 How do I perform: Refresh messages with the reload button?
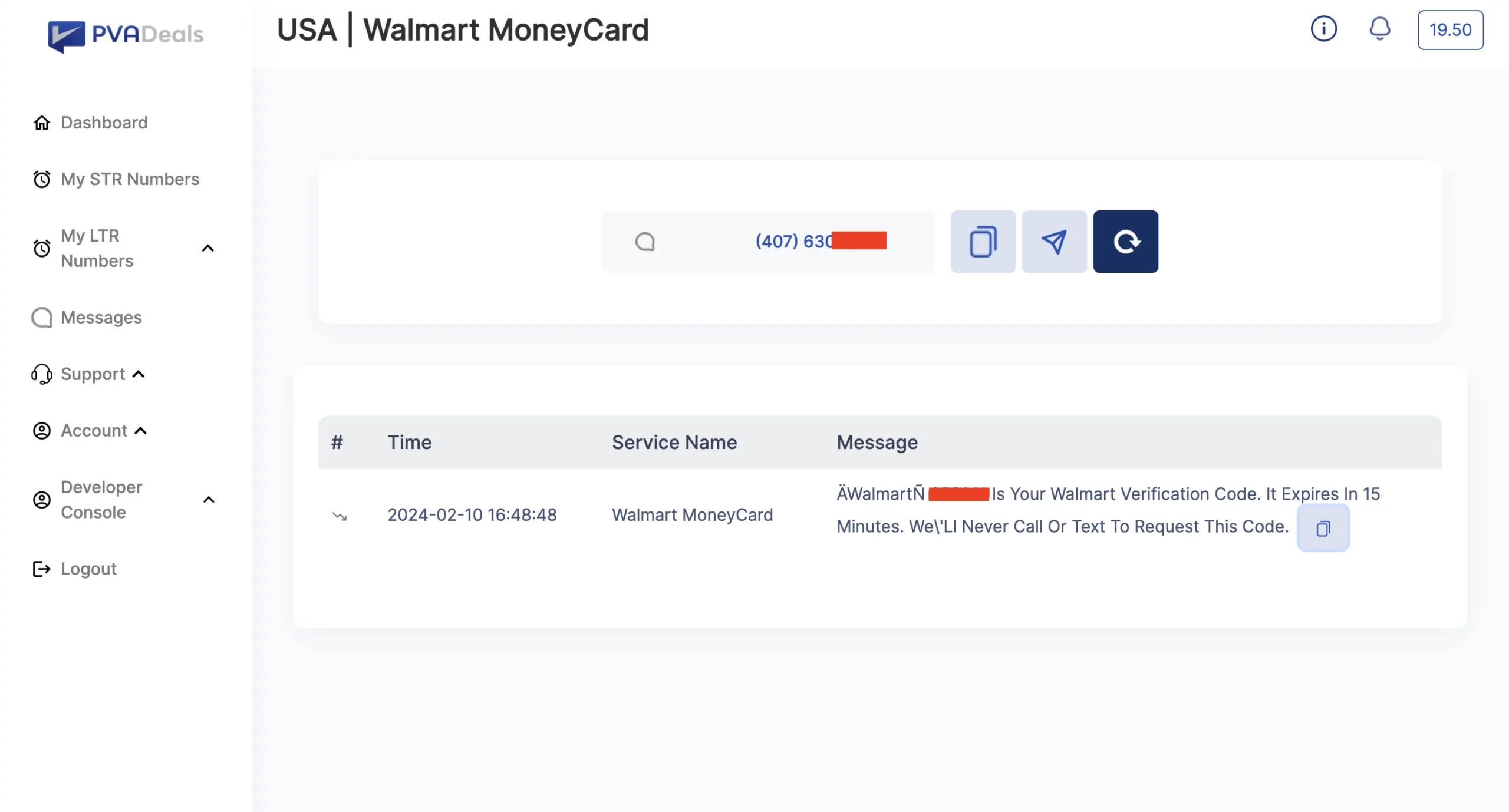1126,242
